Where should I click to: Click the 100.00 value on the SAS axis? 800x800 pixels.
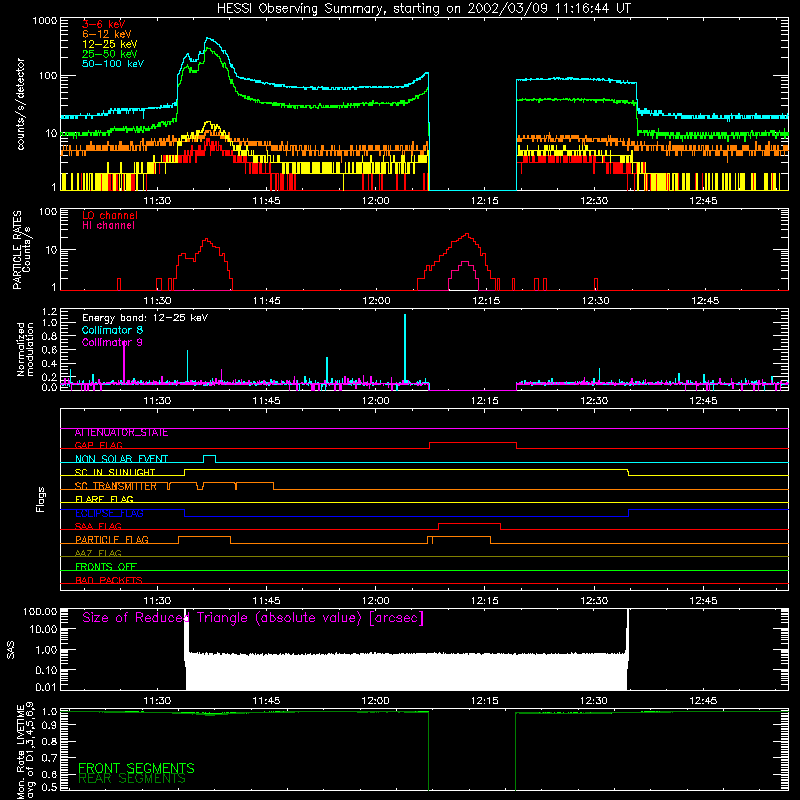coord(40,611)
